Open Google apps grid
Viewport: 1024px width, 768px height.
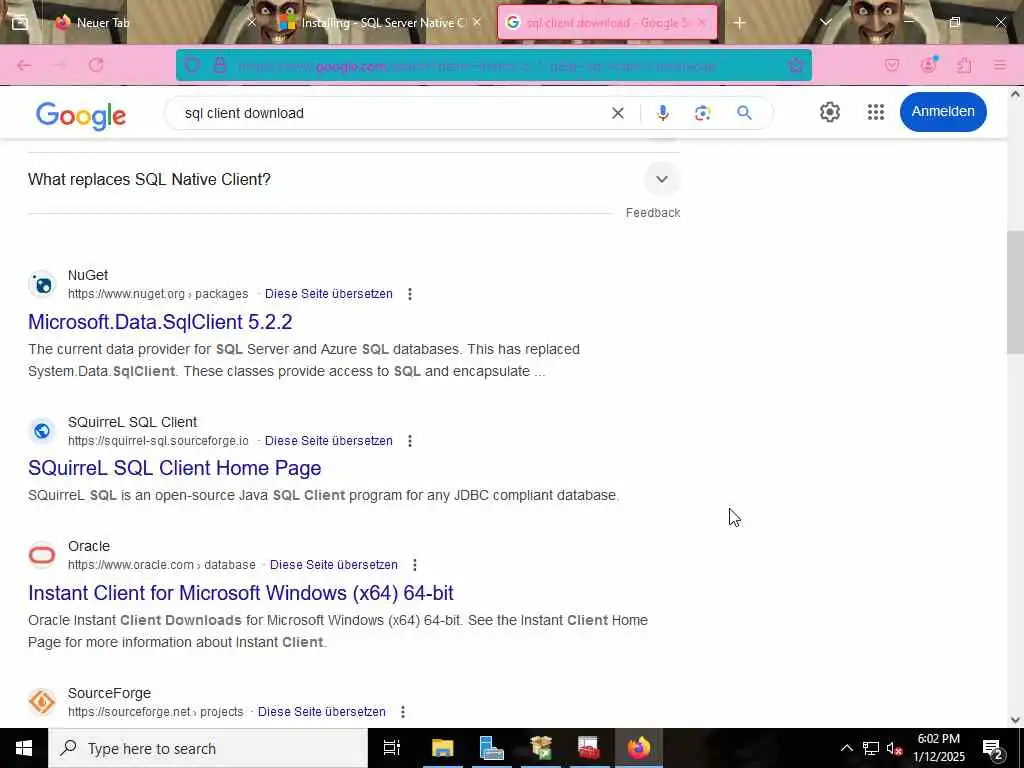pos(876,112)
